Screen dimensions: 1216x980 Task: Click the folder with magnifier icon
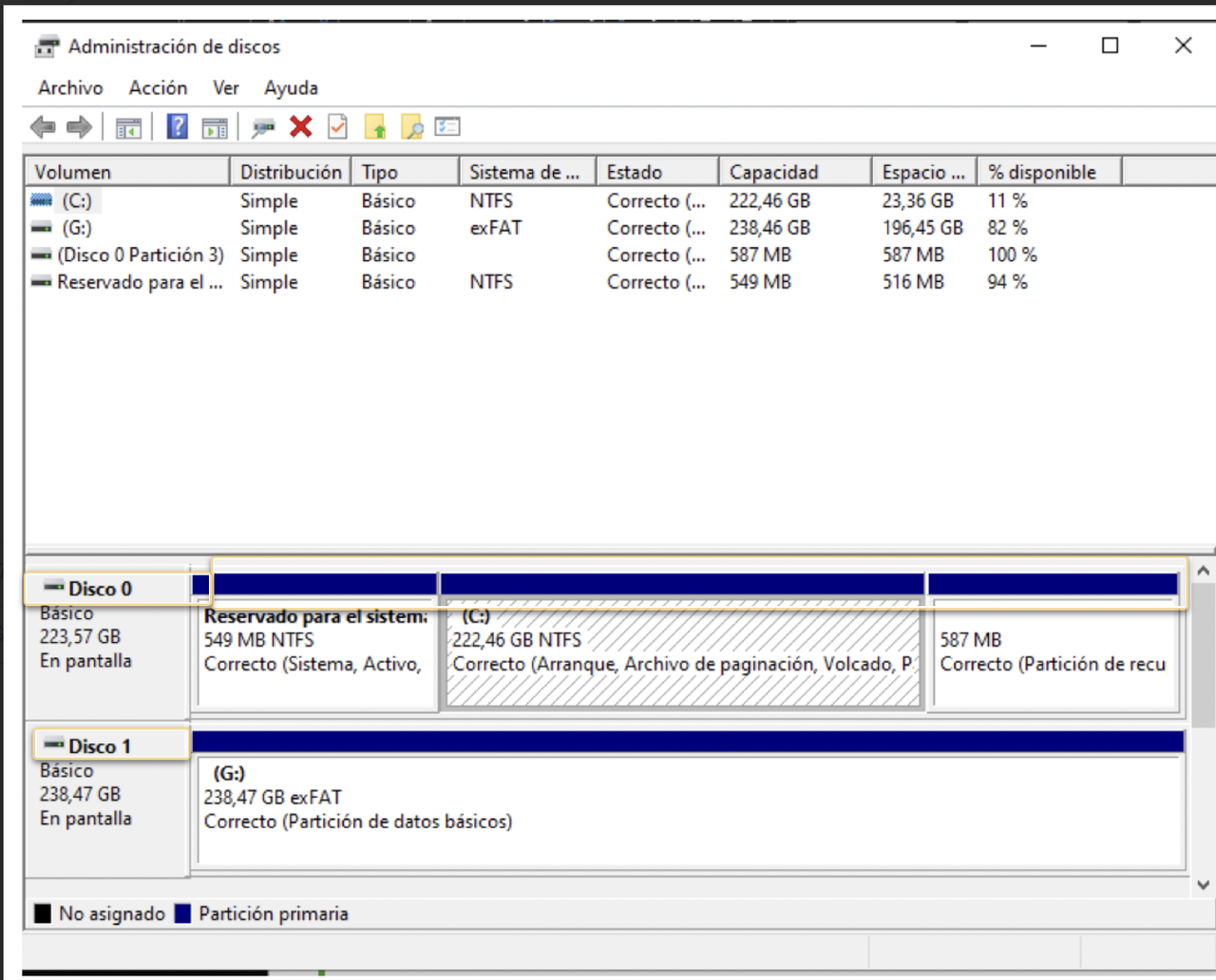pyautogui.click(x=411, y=126)
